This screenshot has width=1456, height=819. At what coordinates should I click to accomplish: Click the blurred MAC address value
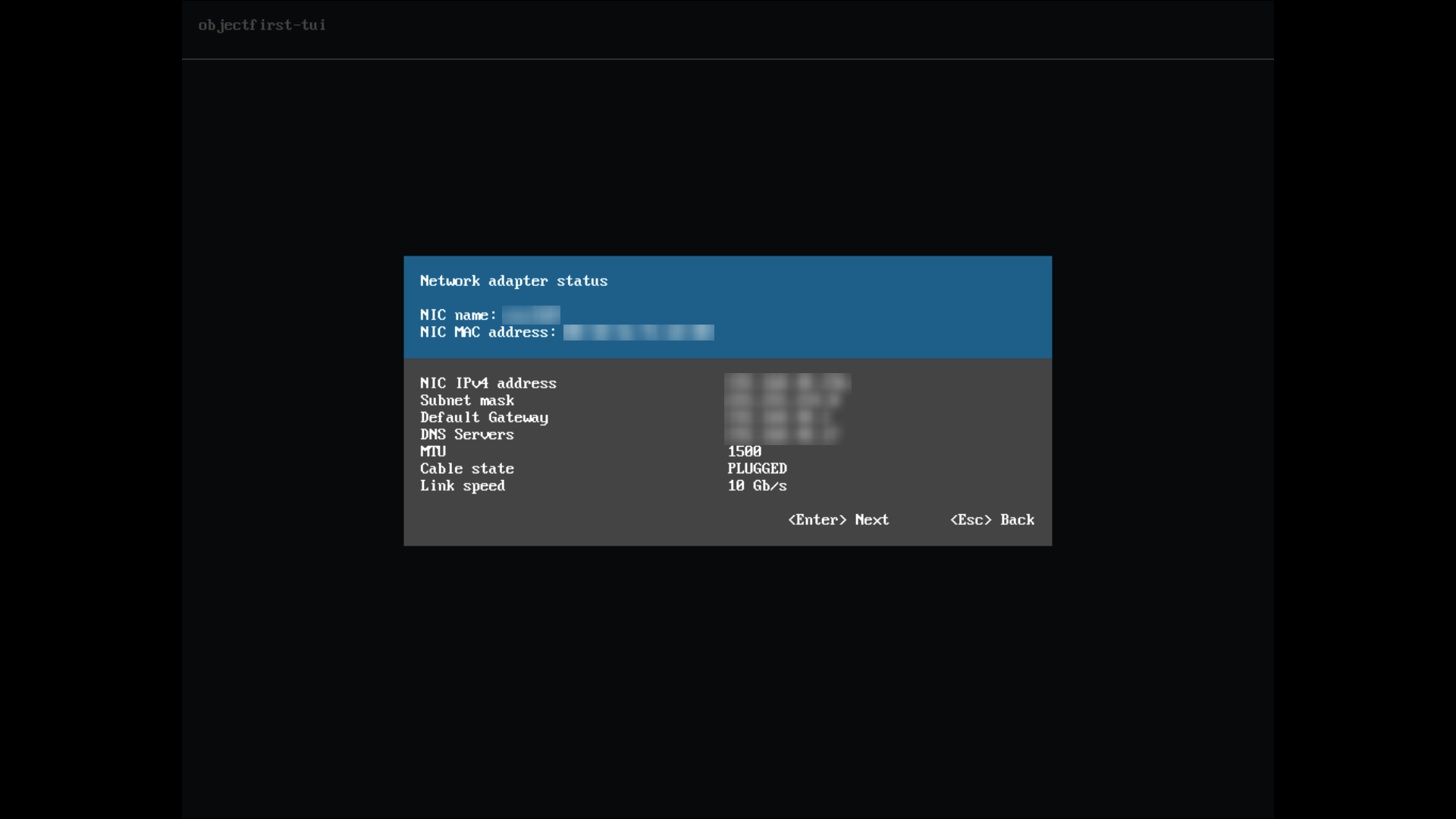pos(639,332)
